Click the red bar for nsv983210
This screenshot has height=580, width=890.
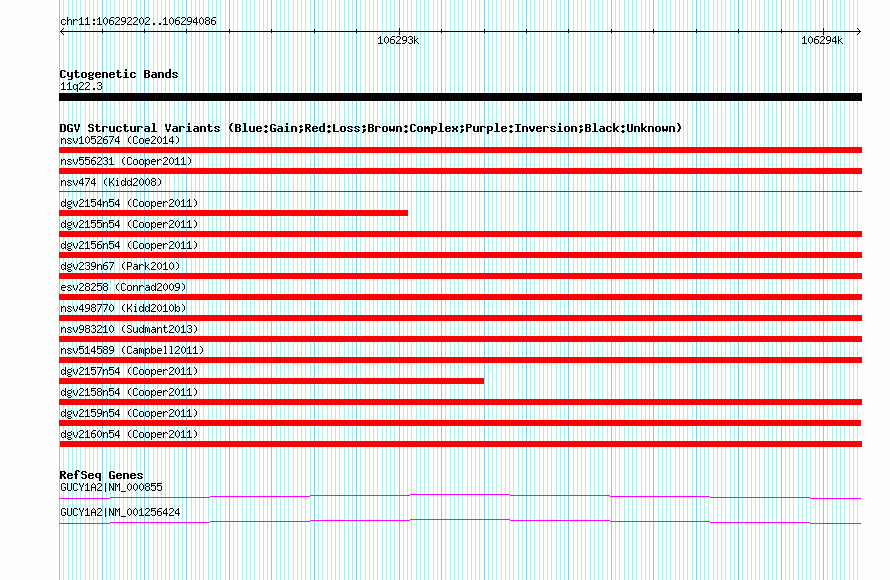(460, 339)
